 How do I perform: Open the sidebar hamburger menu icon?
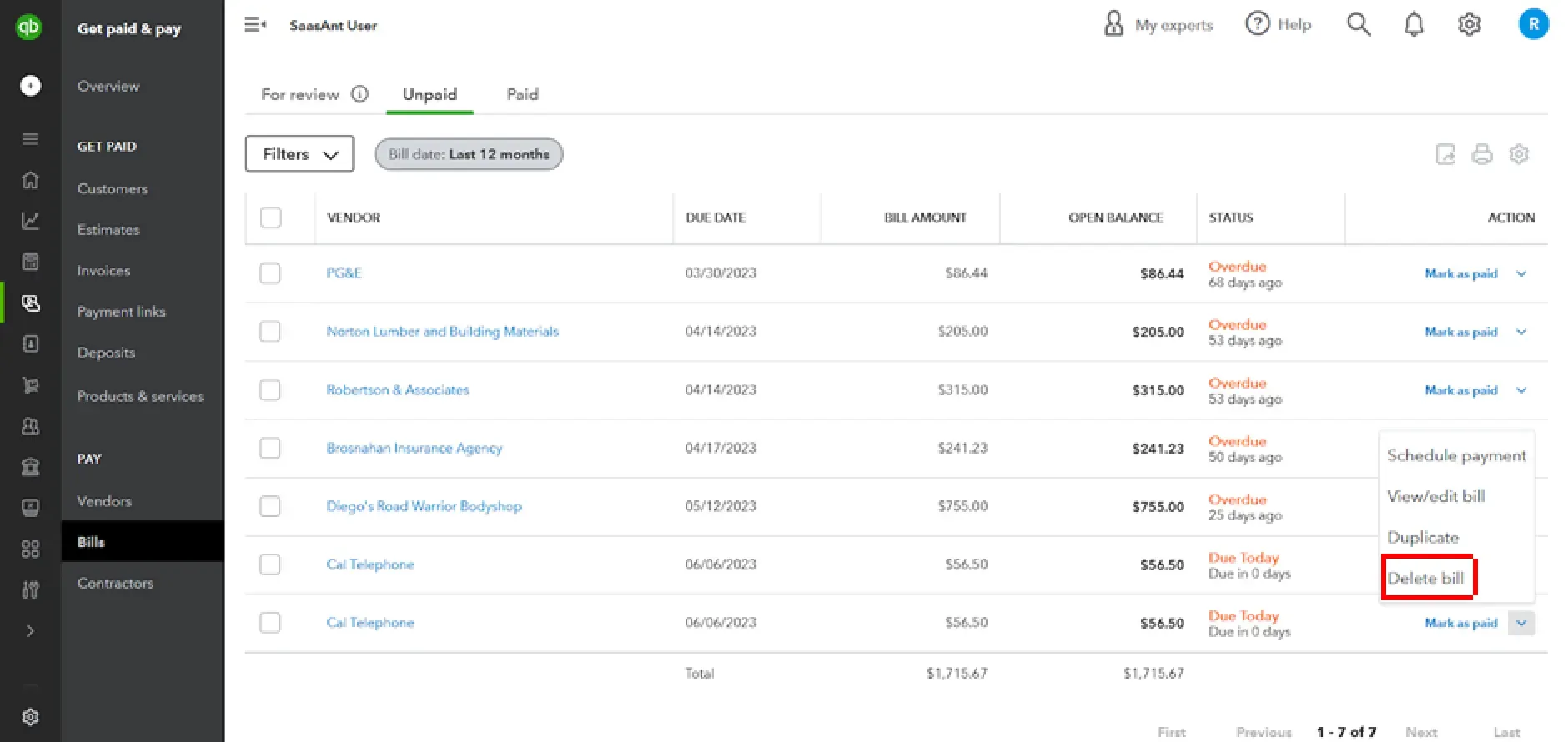pos(30,139)
